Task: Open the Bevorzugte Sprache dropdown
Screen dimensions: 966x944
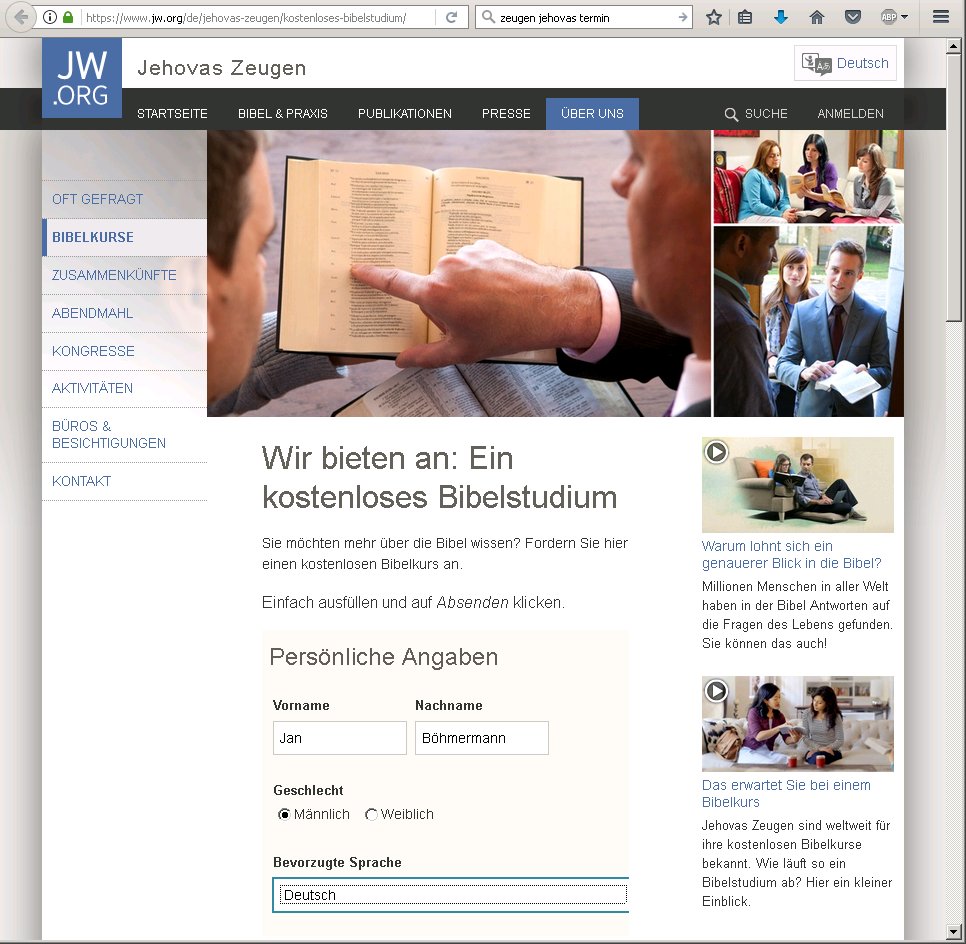Action: [x=450, y=895]
